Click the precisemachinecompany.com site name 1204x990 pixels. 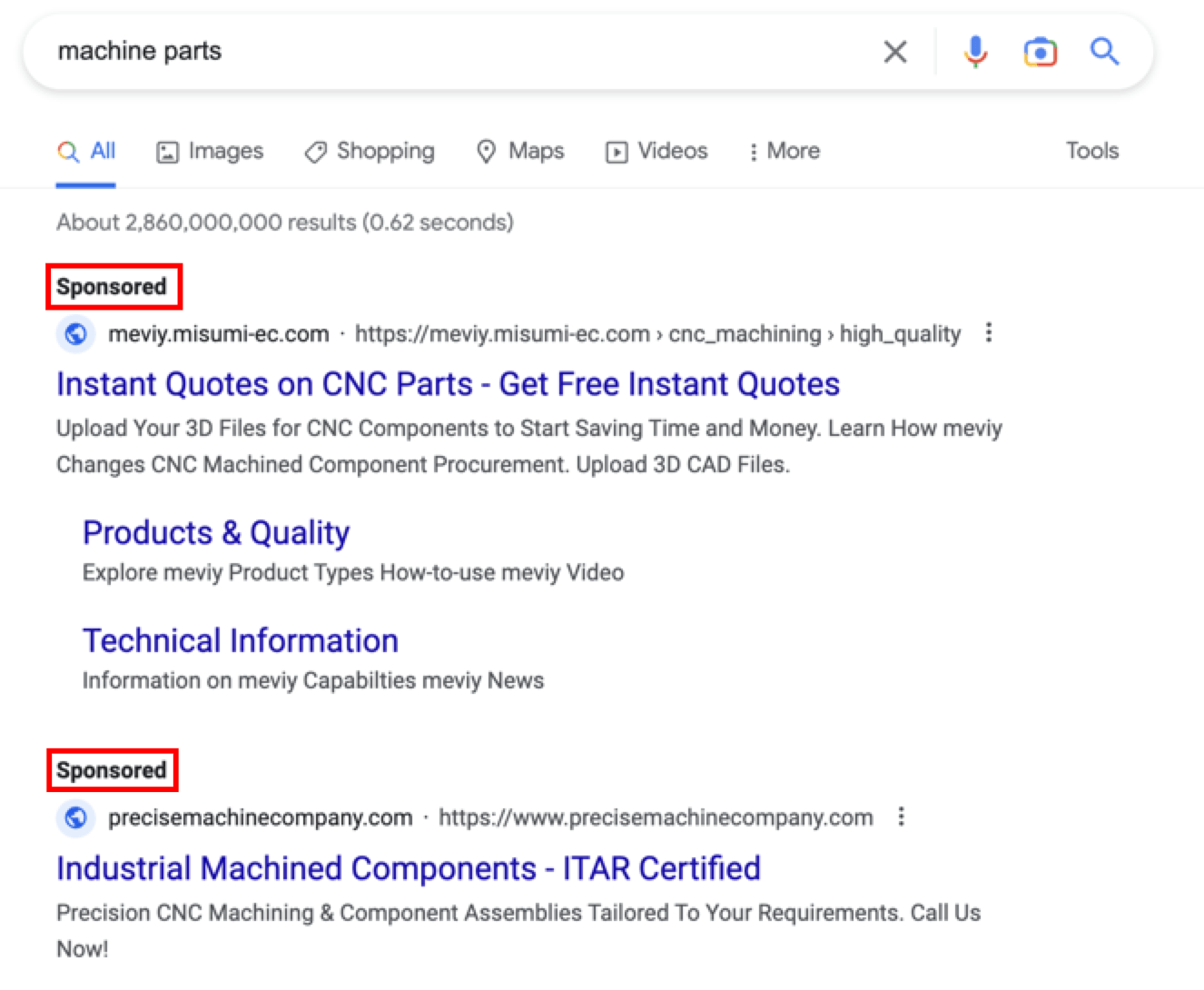(x=261, y=817)
